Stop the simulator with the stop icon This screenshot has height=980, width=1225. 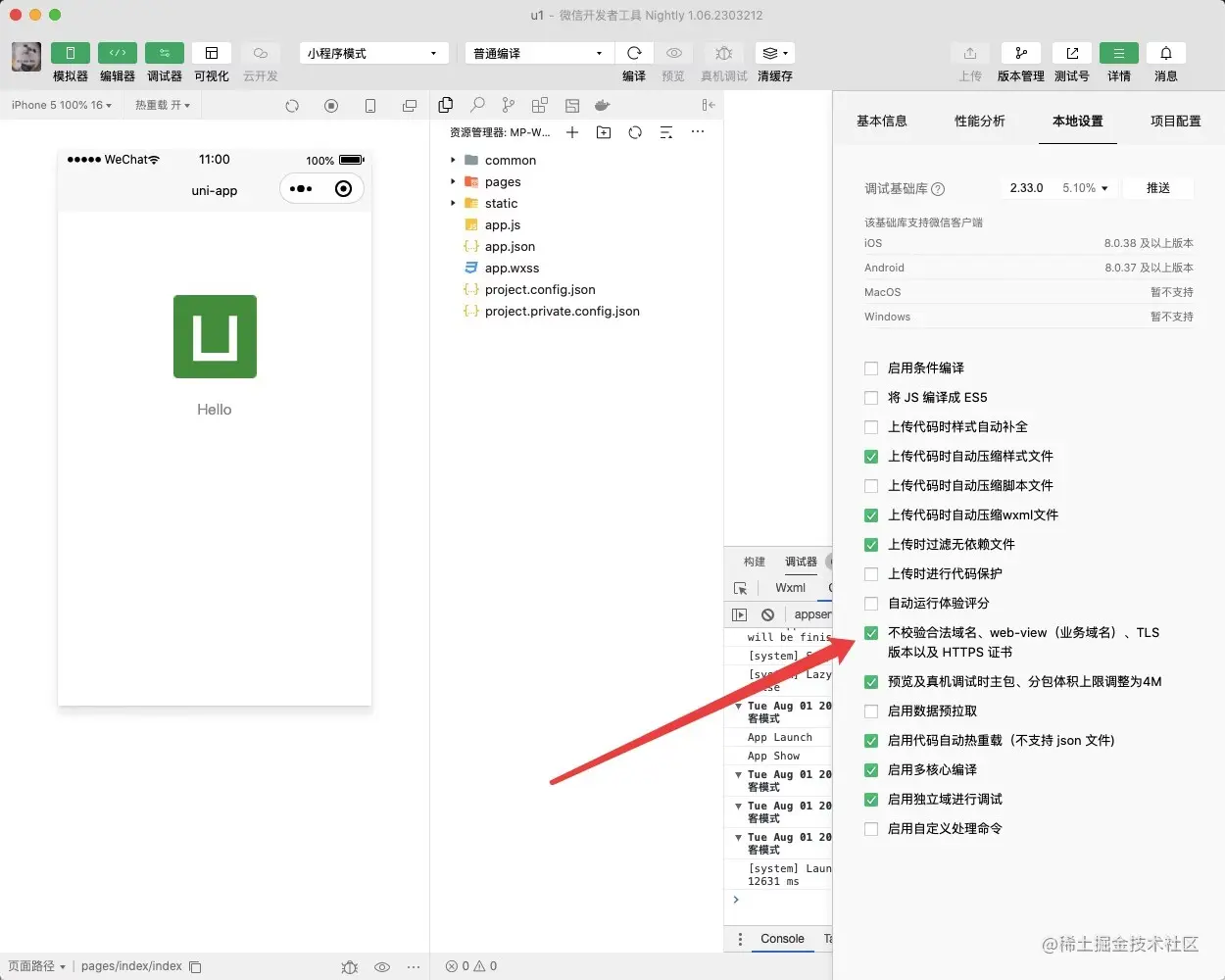[331, 106]
